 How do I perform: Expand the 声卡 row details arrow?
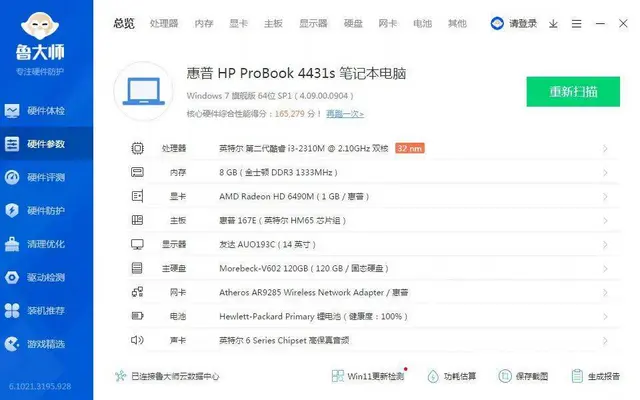click(x=605, y=341)
